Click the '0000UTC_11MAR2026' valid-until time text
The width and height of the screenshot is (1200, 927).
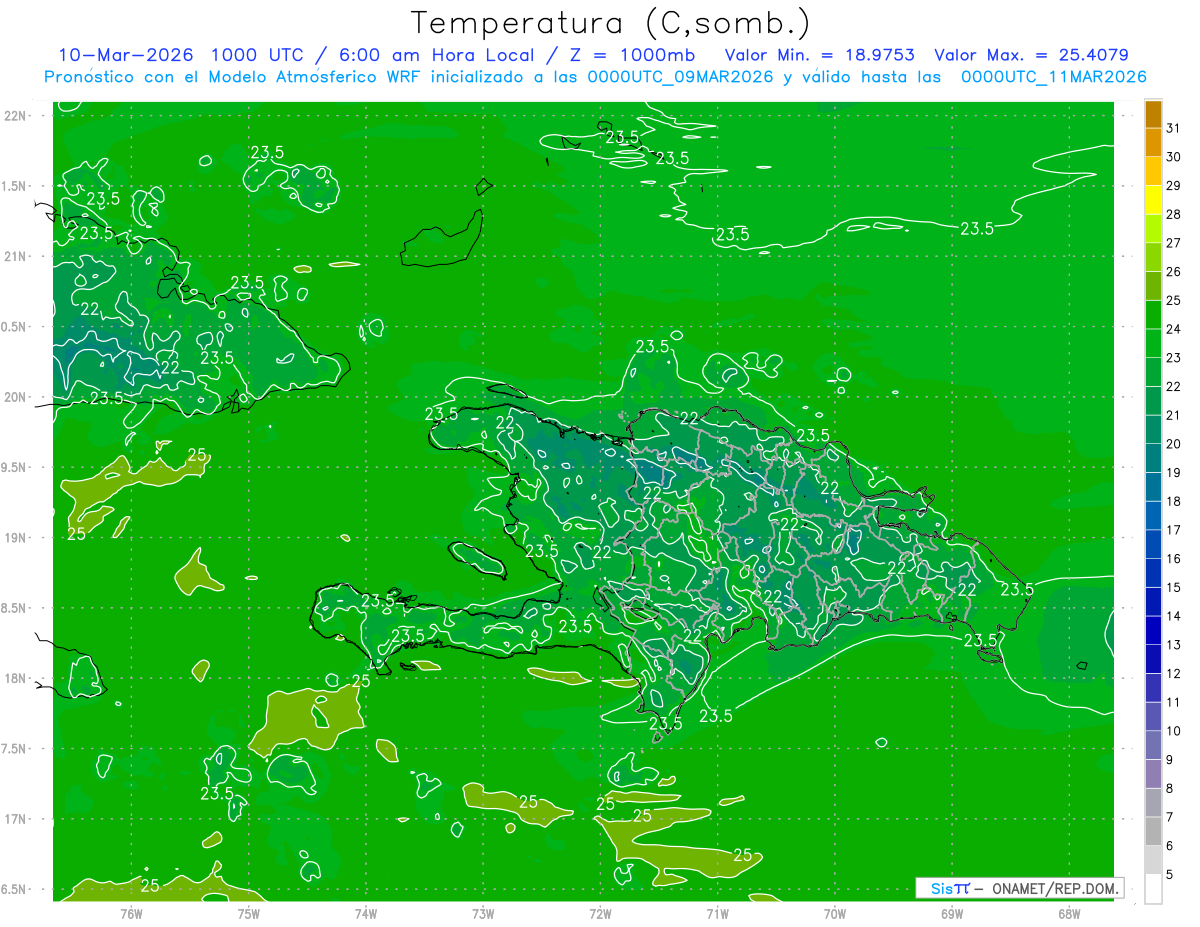pyautogui.click(x=1053, y=77)
